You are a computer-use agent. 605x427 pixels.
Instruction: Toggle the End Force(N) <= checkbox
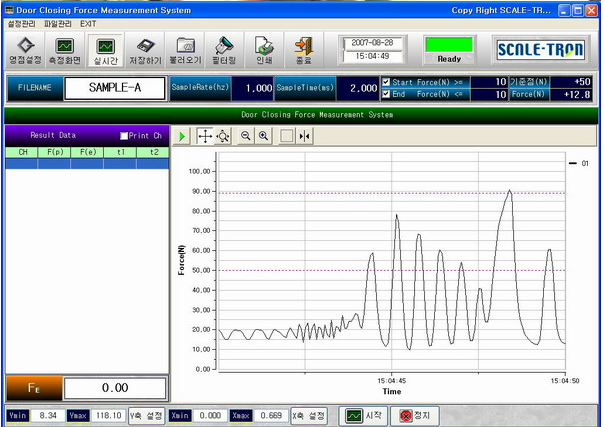(x=386, y=94)
